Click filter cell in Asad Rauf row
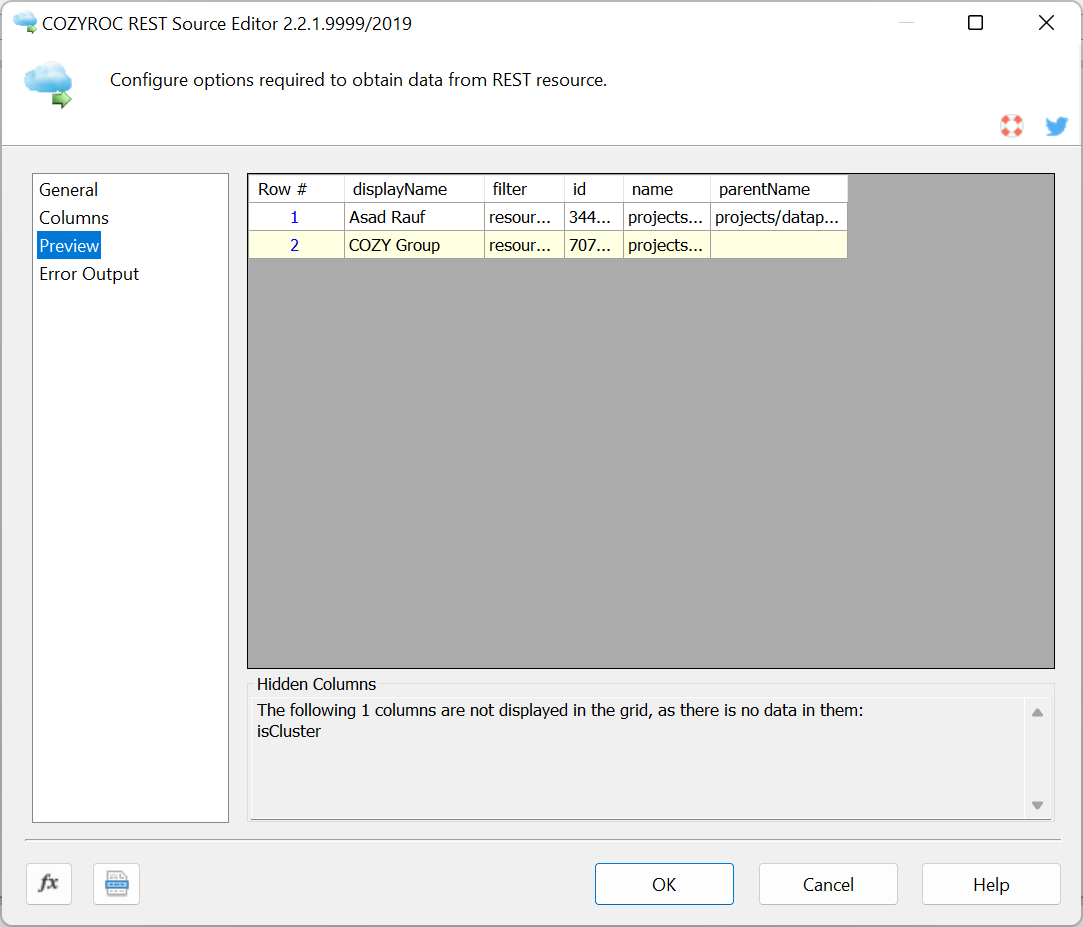 click(524, 217)
